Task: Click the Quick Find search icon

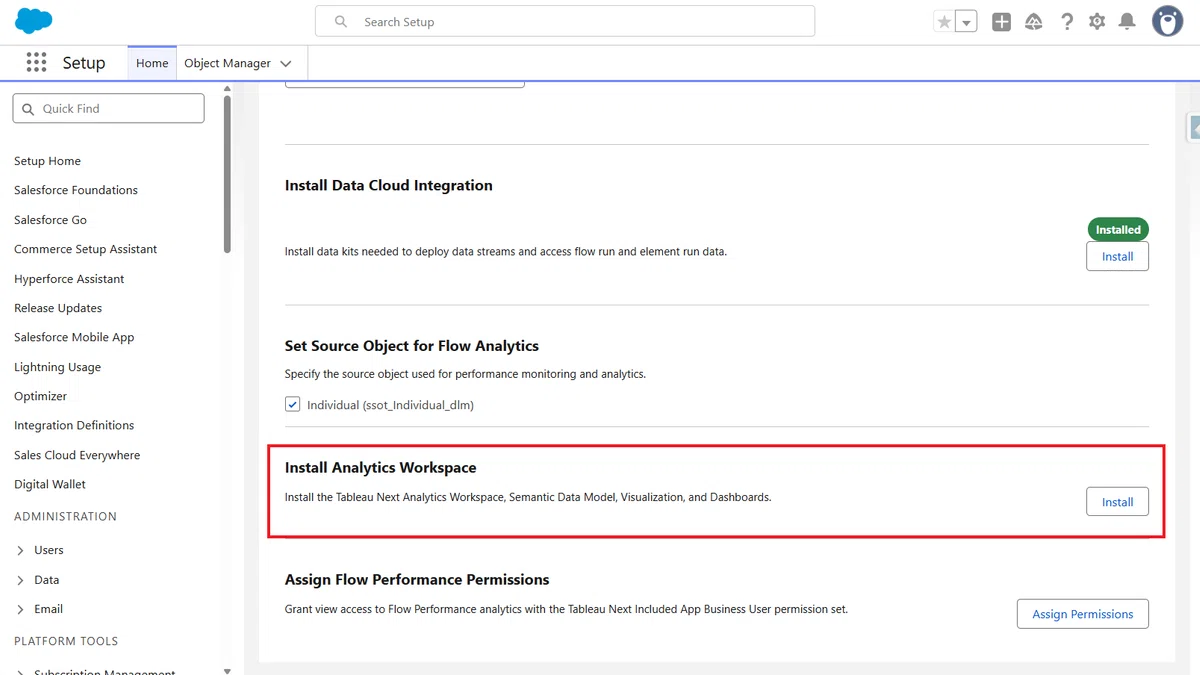Action: click(x=28, y=108)
